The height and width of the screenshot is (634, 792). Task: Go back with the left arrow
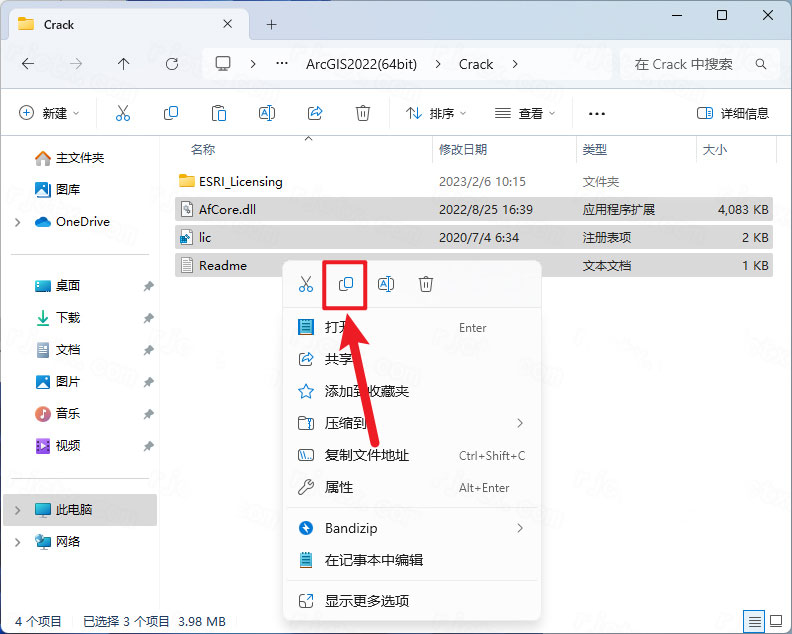28,64
